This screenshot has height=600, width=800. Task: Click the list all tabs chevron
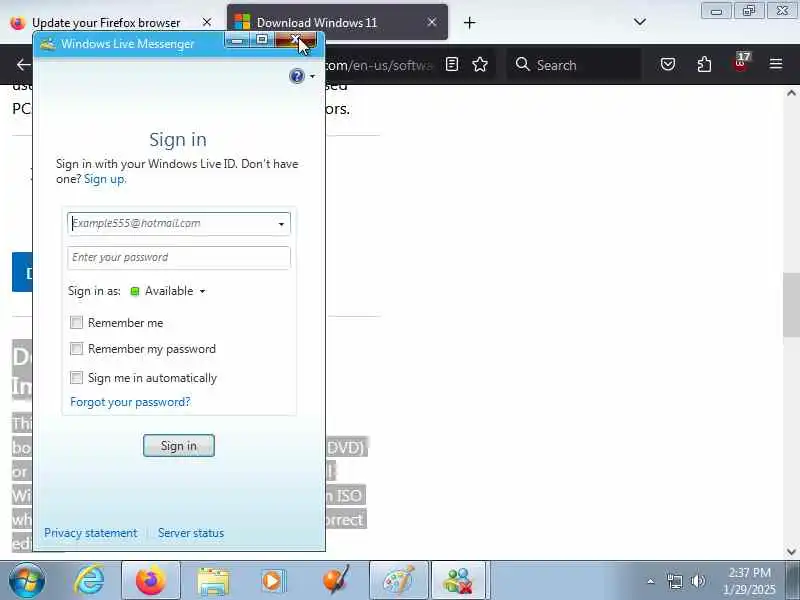[x=640, y=22]
